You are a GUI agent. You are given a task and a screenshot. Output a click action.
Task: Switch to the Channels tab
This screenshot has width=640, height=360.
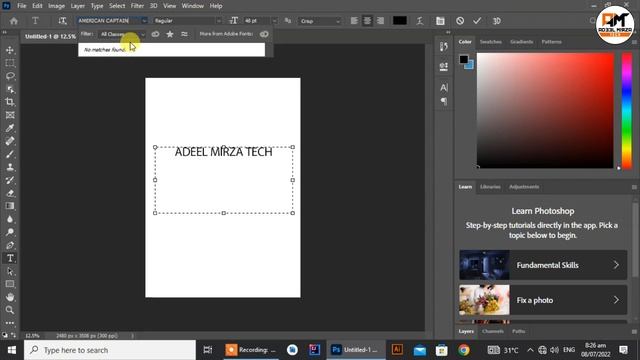tap(492, 331)
